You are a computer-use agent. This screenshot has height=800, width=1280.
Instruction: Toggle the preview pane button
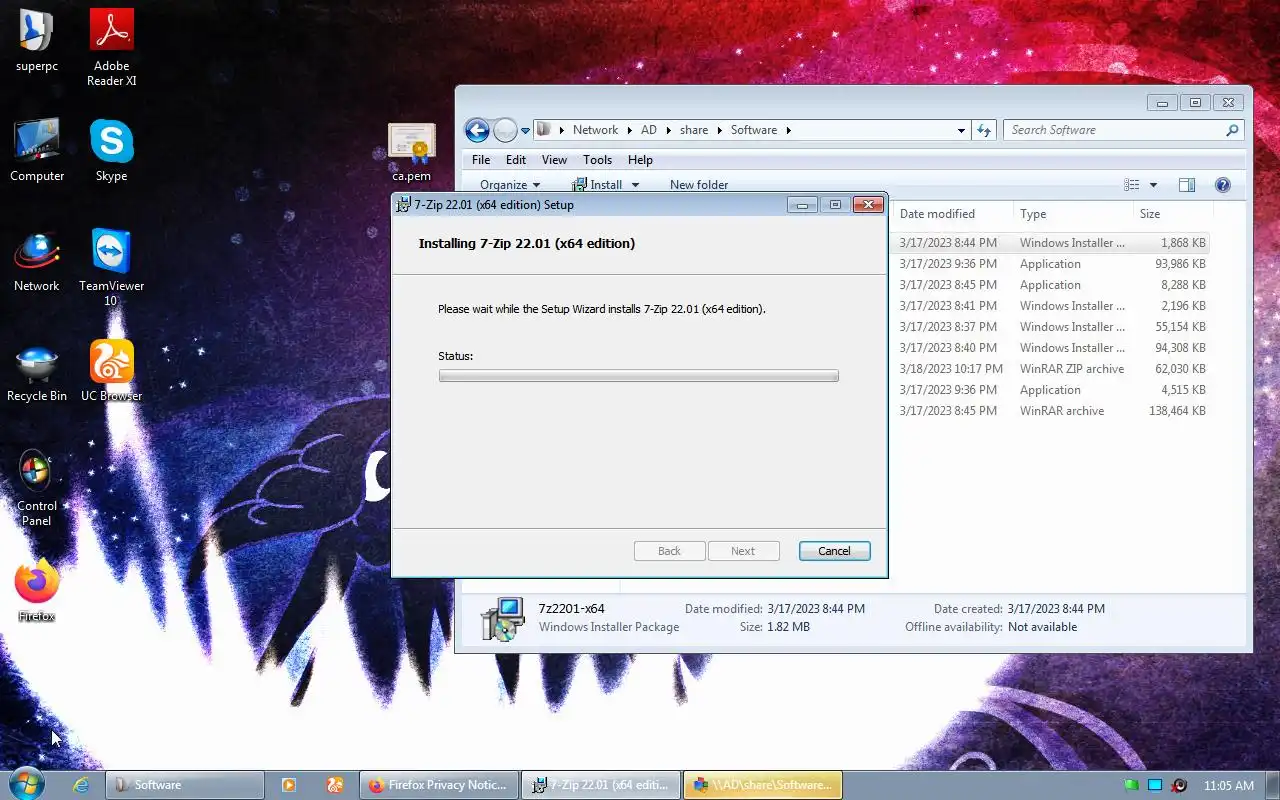[1187, 185]
